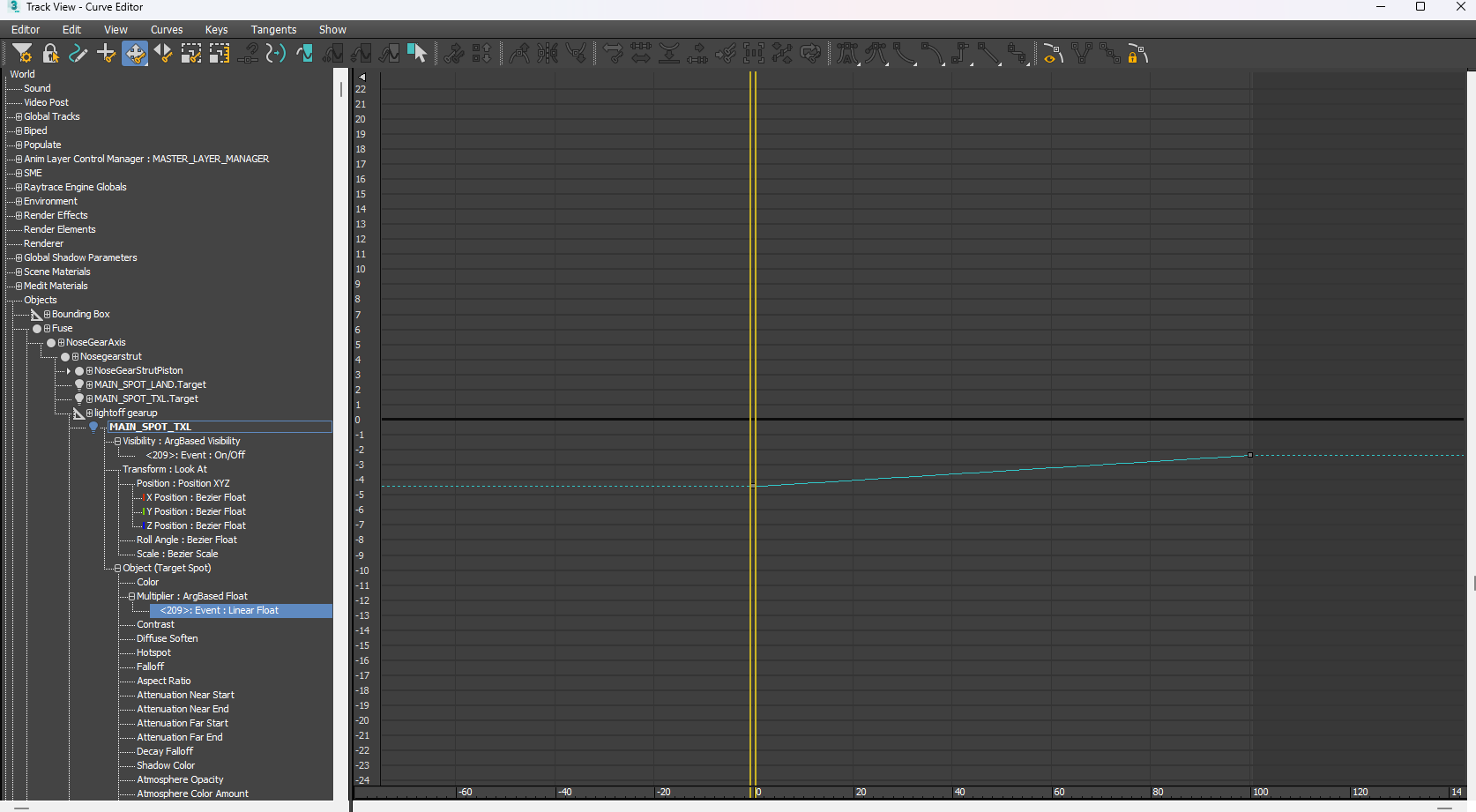Select Z Position : Bezier Float track
Image resolution: width=1476 pixels, height=812 pixels.
tap(196, 525)
